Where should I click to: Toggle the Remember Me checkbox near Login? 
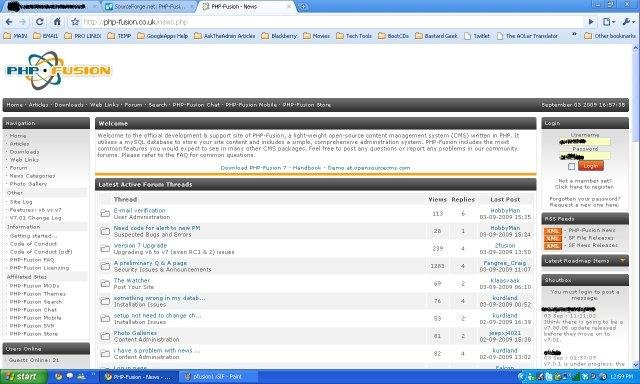coord(571,166)
